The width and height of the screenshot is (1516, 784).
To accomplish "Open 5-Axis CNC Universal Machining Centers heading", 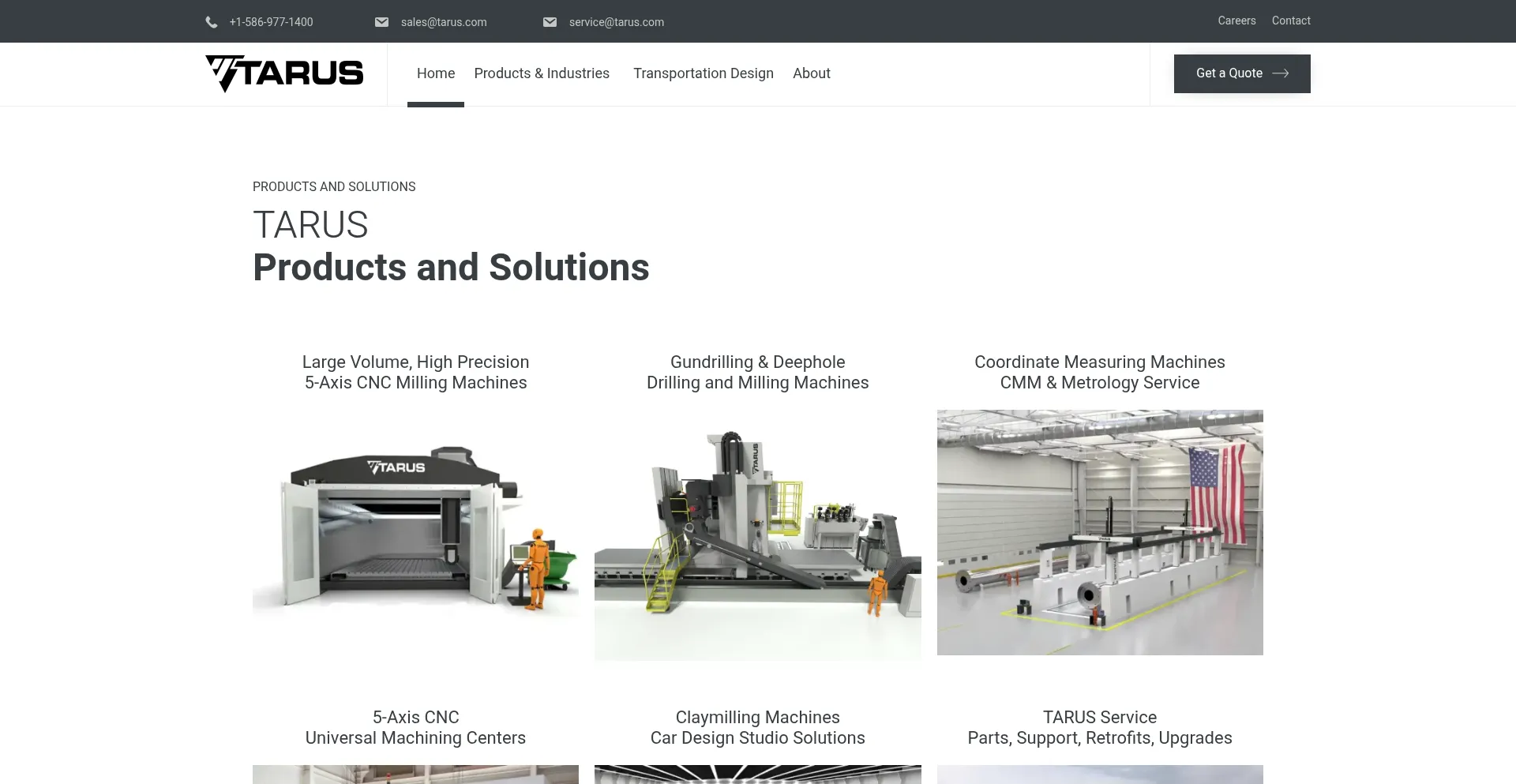I will click(x=416, y=728).
